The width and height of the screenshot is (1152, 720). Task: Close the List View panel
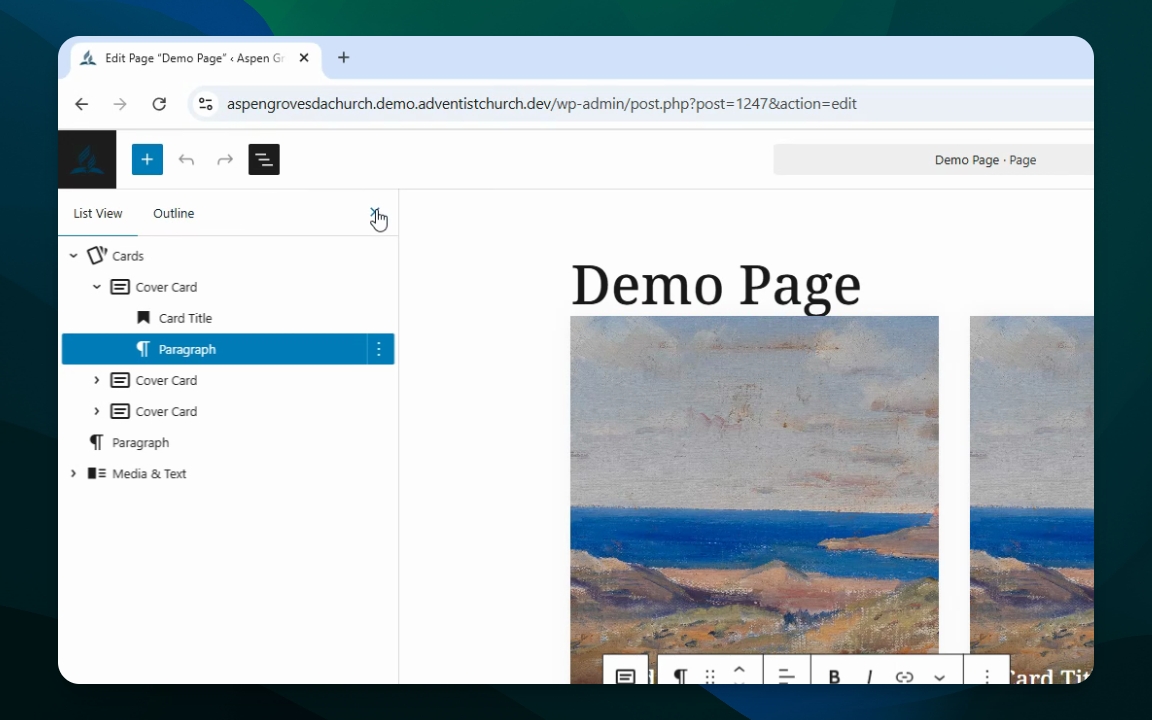[375, 213]
